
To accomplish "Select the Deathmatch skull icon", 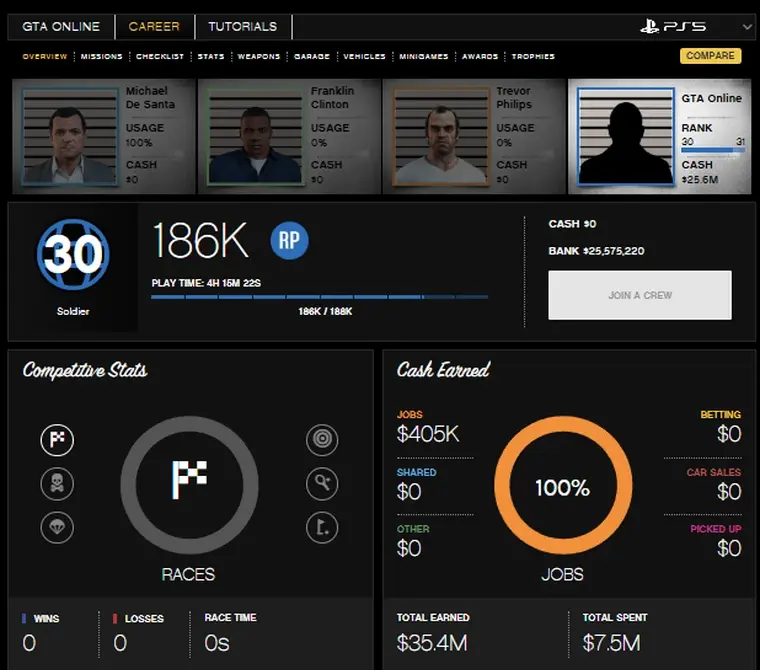I will [x=57, y=484].
